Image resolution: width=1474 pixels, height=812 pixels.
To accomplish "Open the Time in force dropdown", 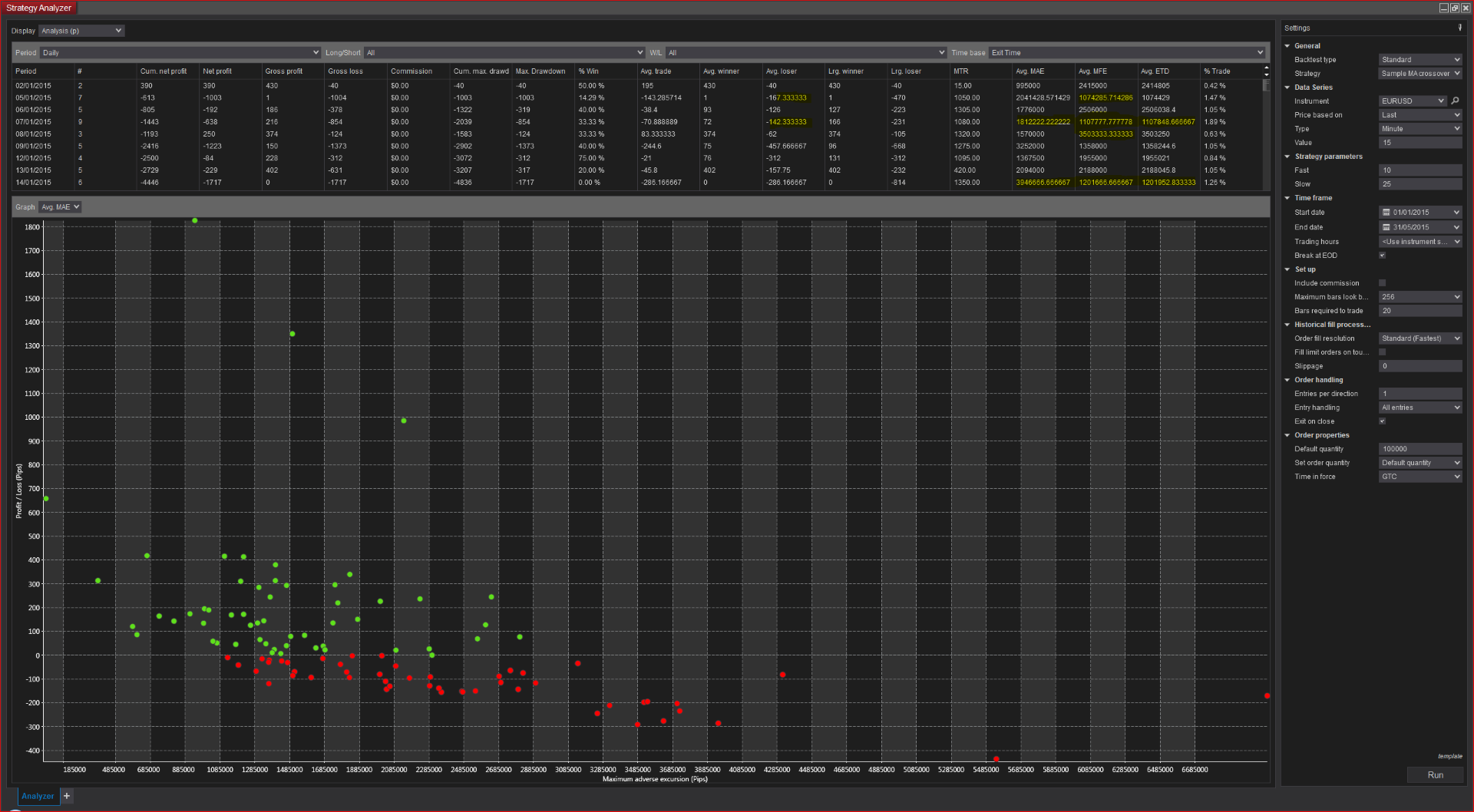I will coord(1420,477).
